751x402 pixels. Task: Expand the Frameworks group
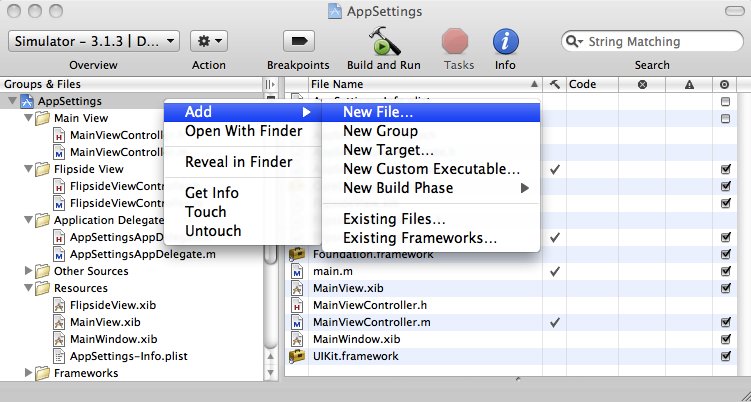click(x=28, y=373)
